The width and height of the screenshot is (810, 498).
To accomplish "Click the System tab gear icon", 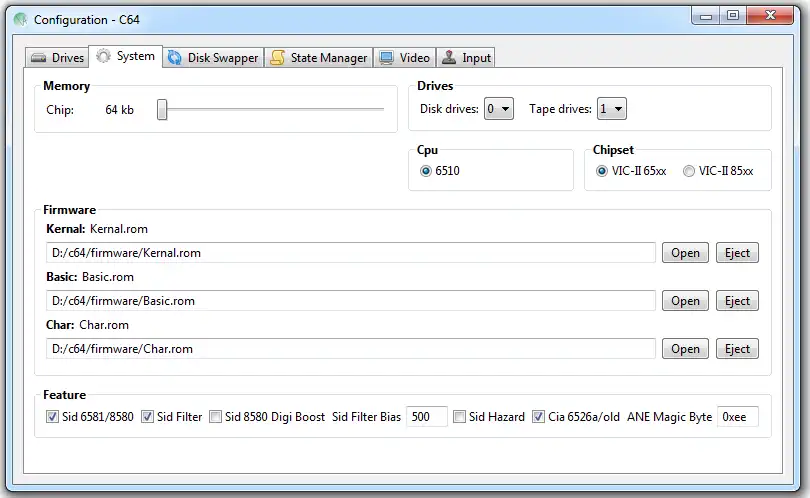I will click(x=103, y=56).
